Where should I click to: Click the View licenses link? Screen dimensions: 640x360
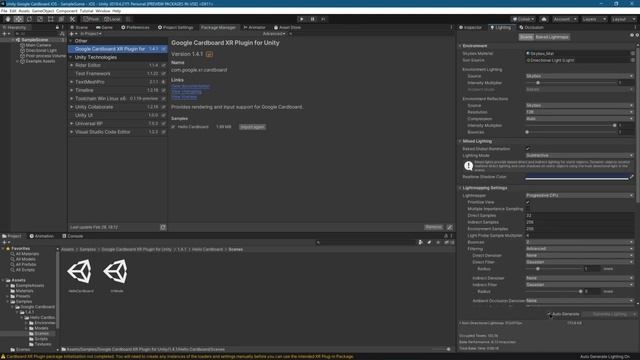click(x=184, y=97)
